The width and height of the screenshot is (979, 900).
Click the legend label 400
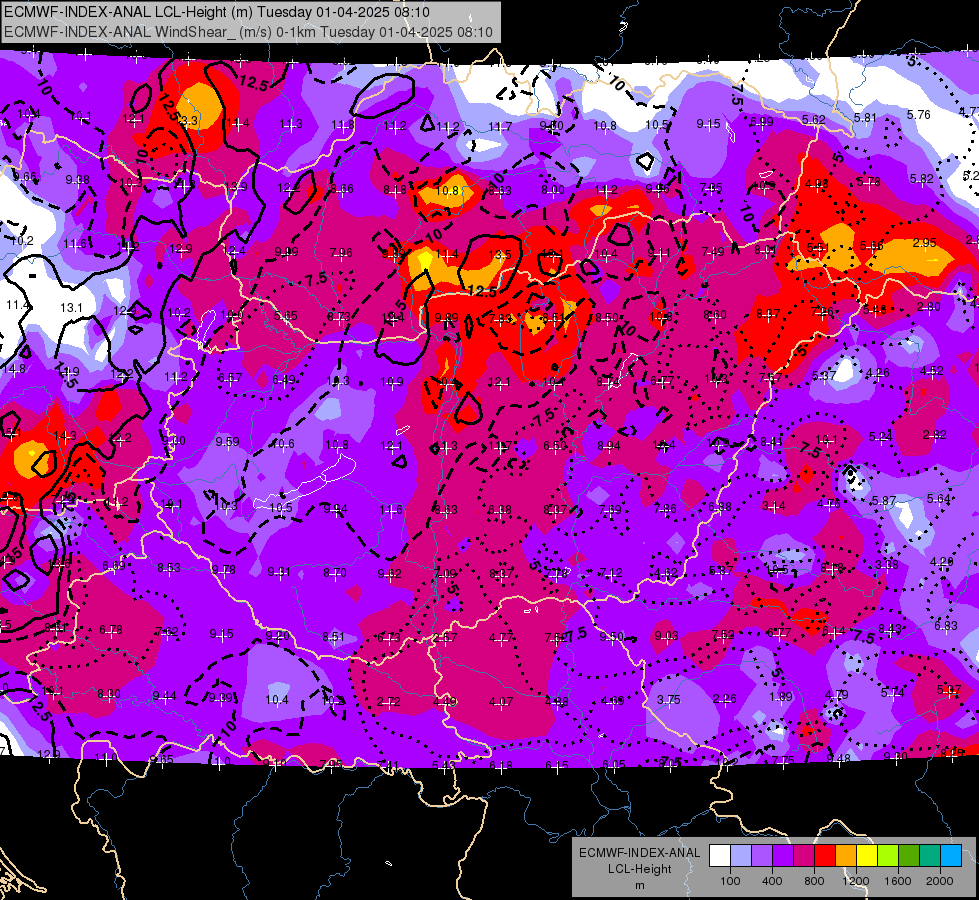pyautogui.click(x=772, y=881)
